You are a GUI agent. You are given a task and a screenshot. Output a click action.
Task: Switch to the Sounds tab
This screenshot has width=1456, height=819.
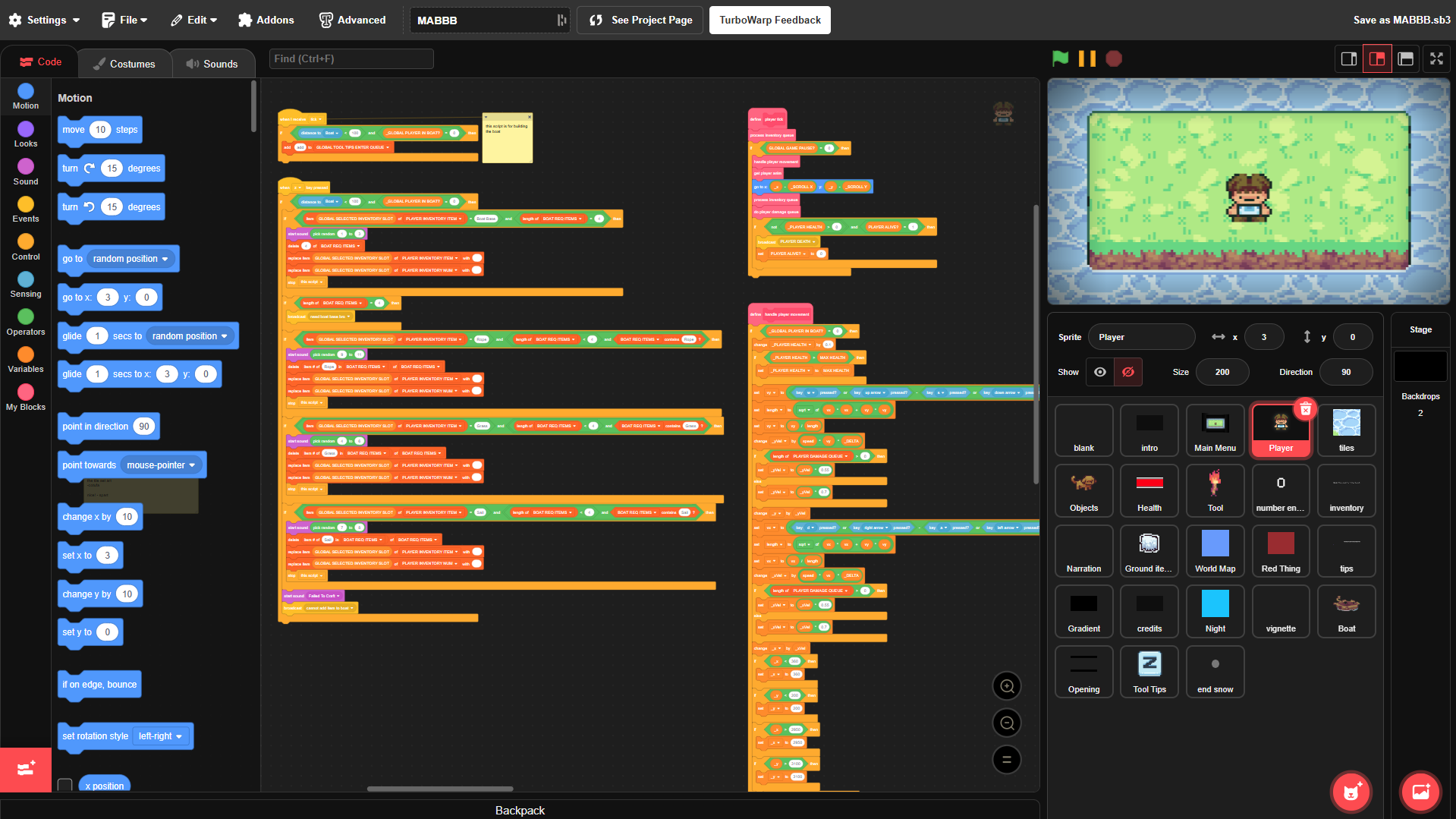pos(212,64)
